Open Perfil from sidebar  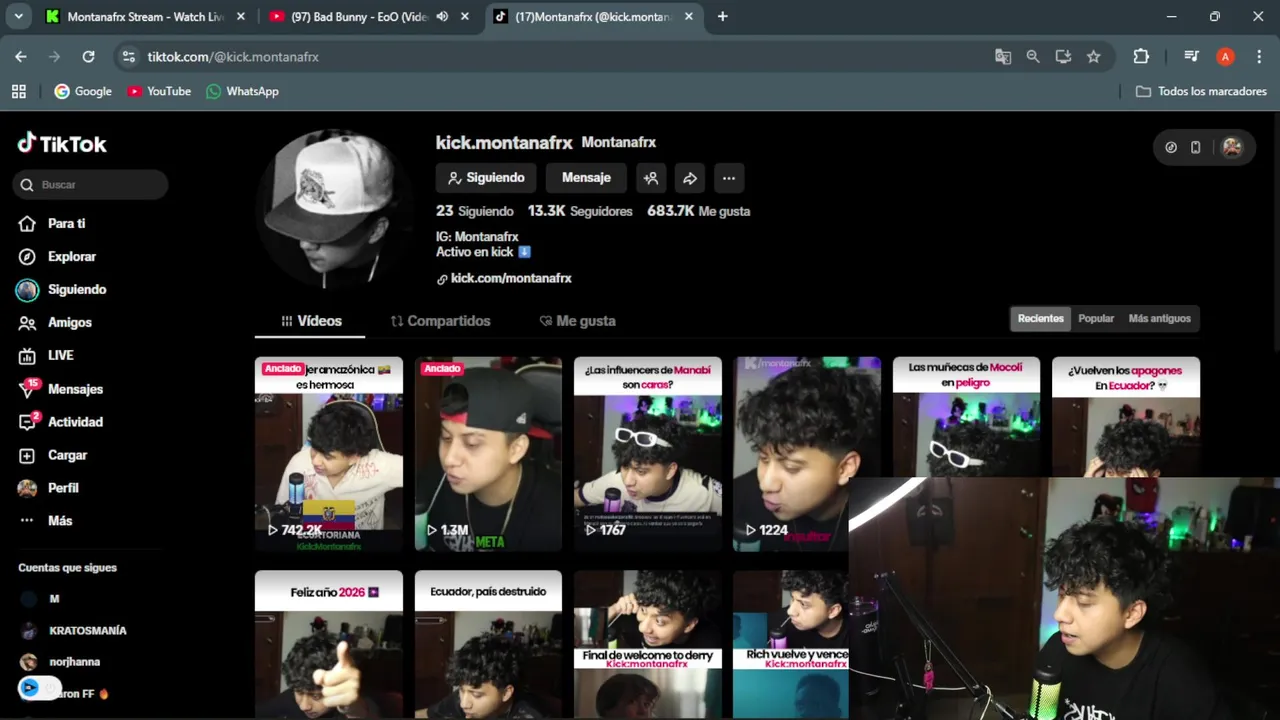[63, 488]
